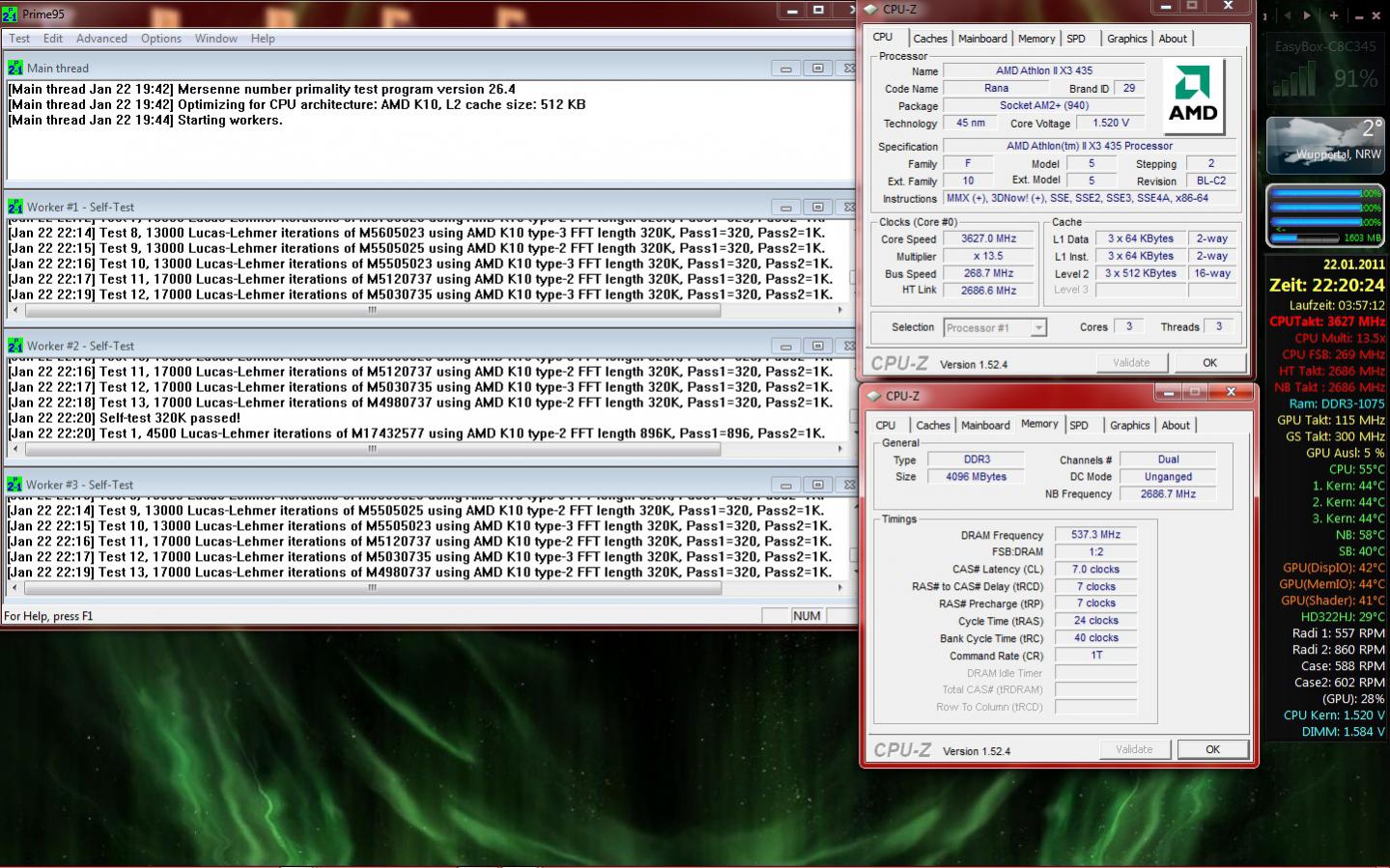This screenshot has width=1390, height=868.
Task: Click Worker #3 horizontal scrollbar right arrow
Action: click(840, 588)
